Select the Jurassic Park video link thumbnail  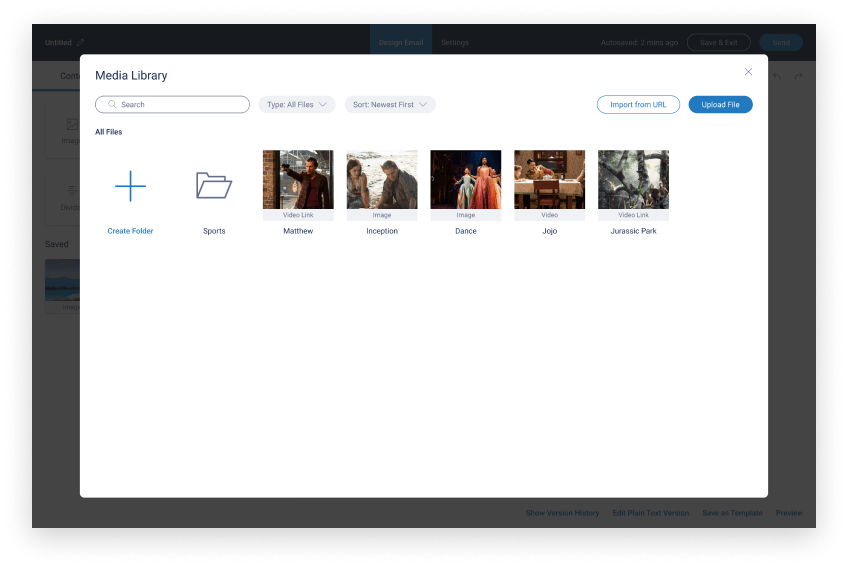634,180
